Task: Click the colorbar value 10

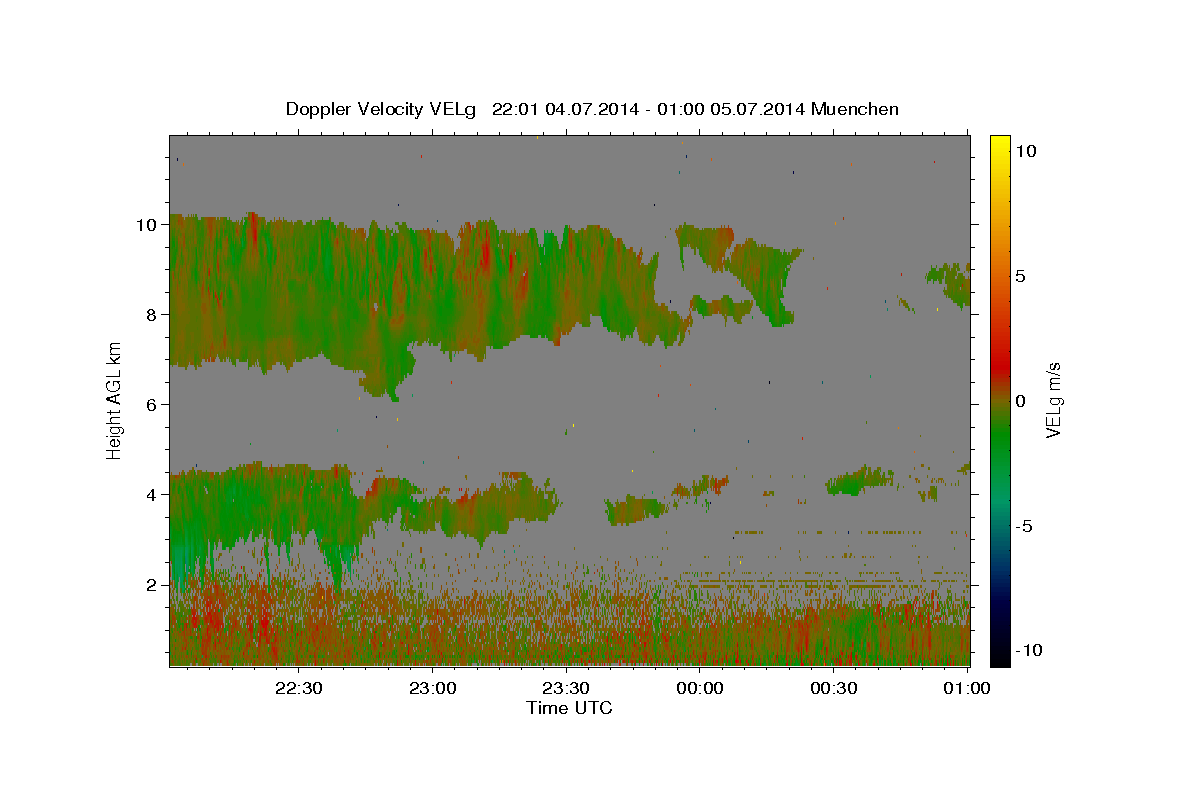Action: coord(1027,151)
